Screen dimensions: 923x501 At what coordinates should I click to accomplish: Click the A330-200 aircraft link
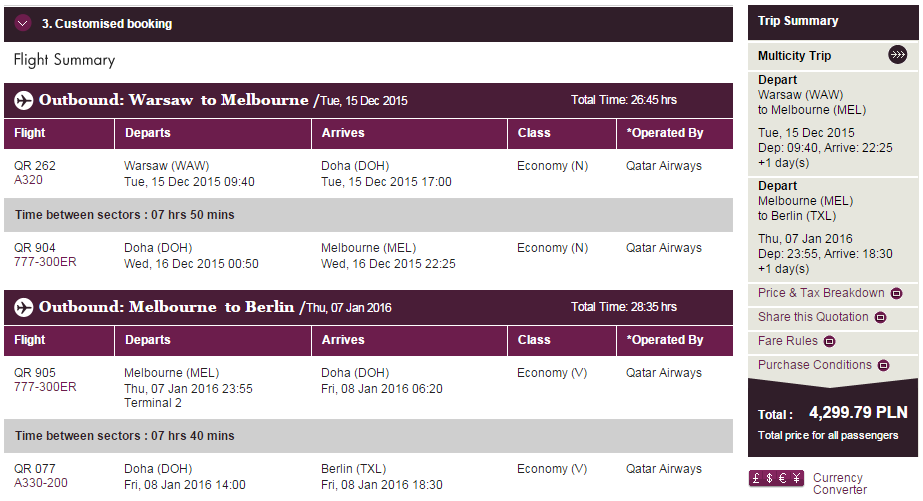[41, 483]
